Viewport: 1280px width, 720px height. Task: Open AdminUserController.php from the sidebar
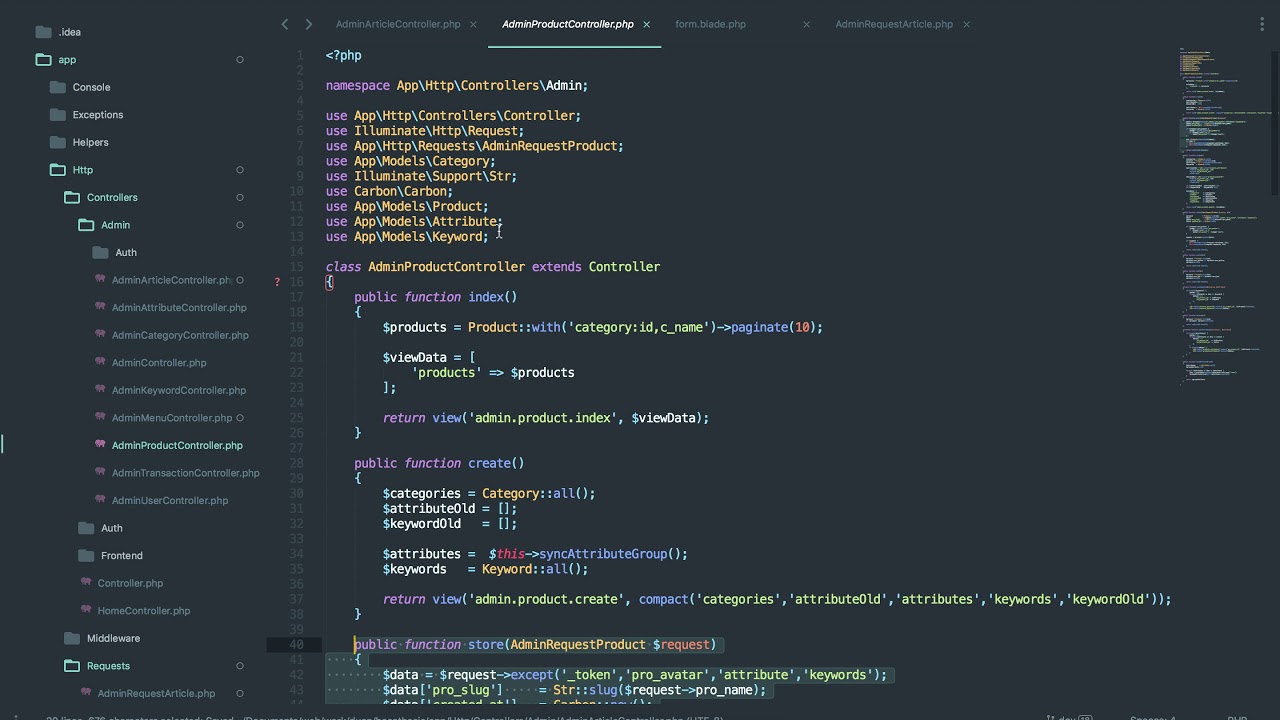(170, 500)
